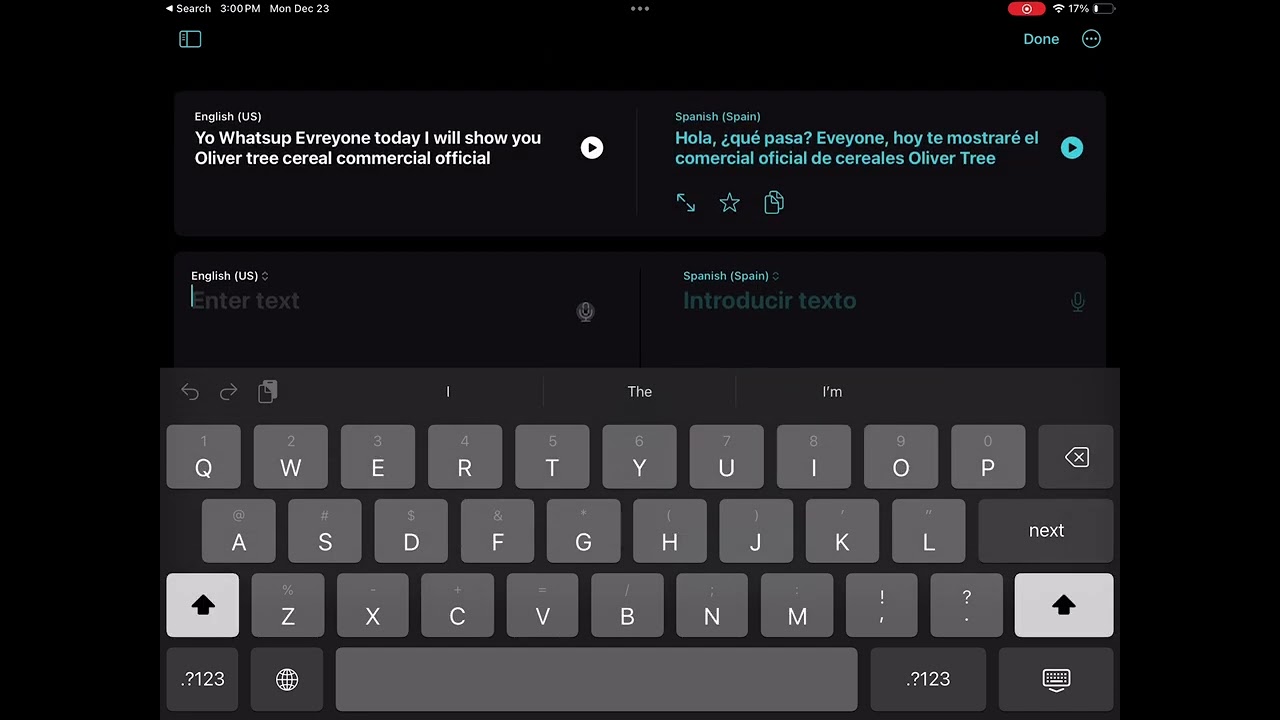Tap the multitasking three dots at top
Image resolution: width=1280 pixels, height=720 pixels.
640,8
